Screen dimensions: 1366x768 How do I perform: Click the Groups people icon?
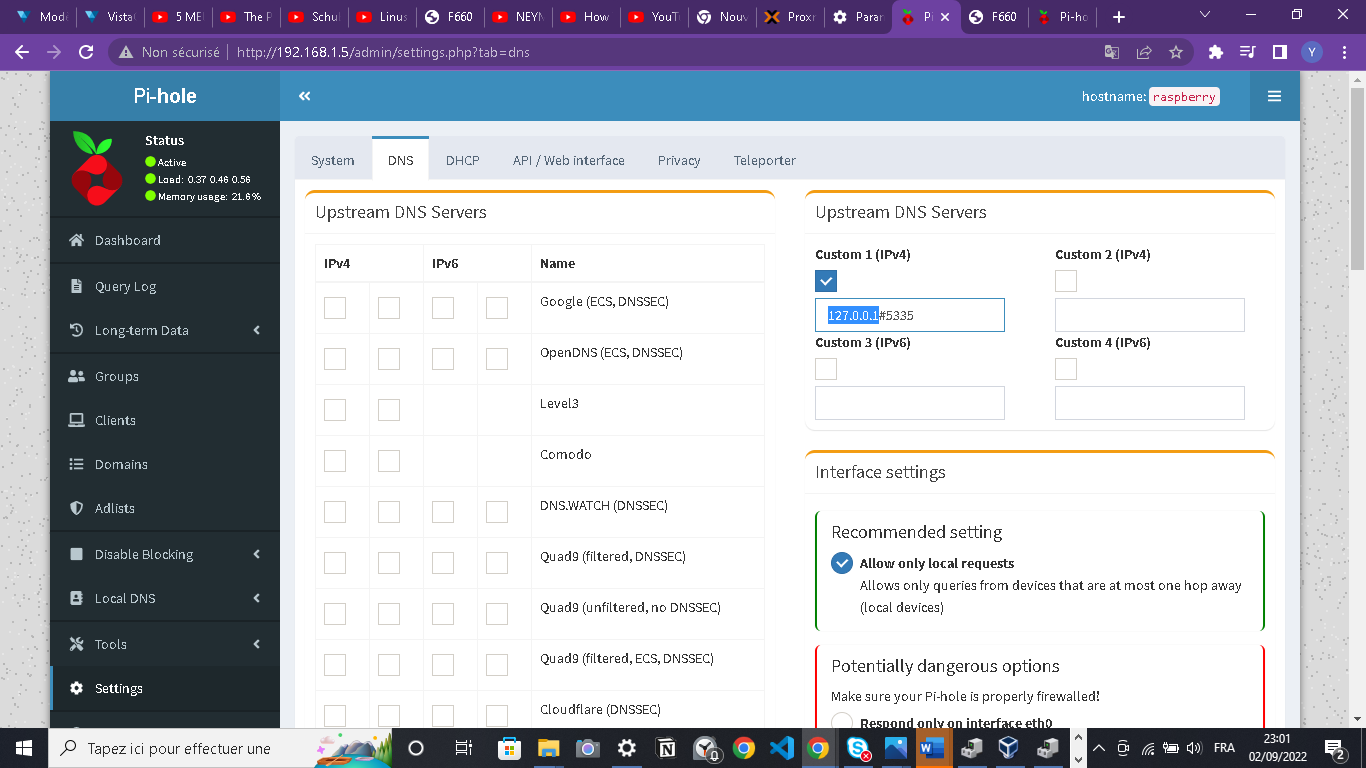pyautogui.click(x=76, y=376)
